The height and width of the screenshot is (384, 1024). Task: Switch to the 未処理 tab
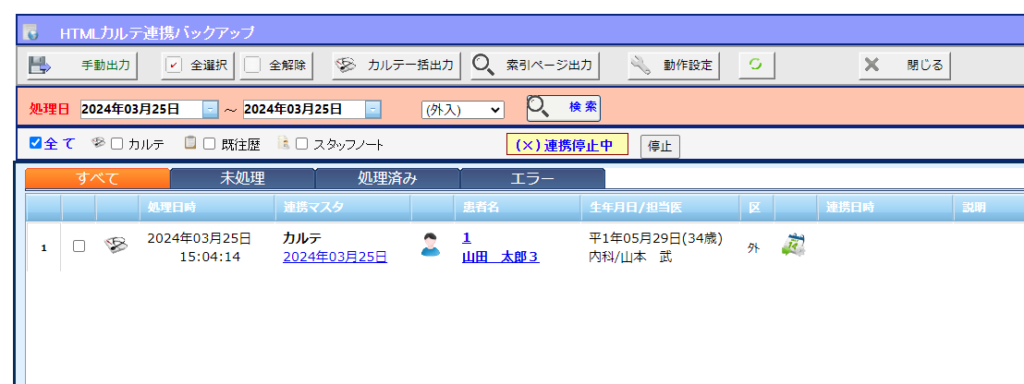tap(242, 178)
